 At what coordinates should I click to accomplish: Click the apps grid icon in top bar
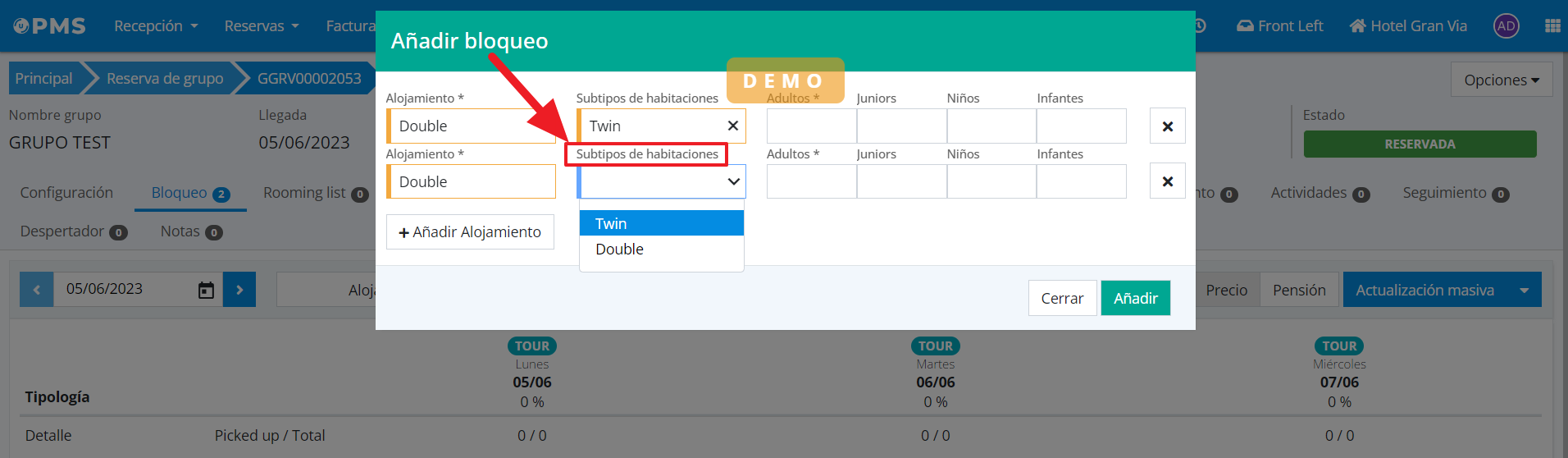[x=1552, y=26]
